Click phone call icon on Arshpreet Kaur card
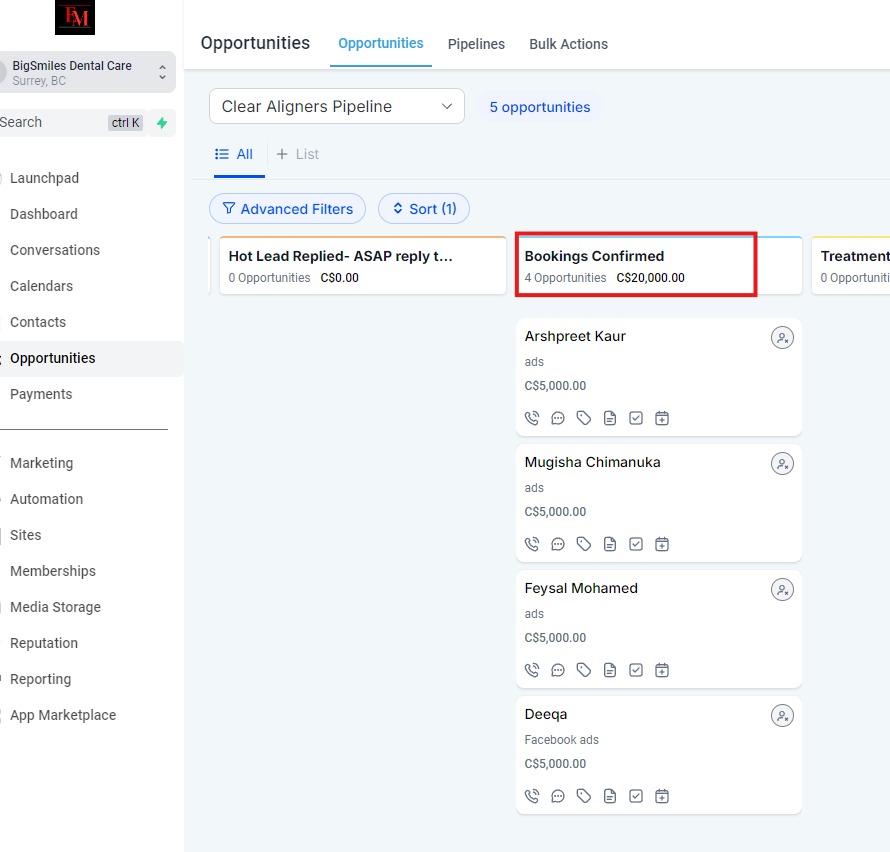 (532, 418)
